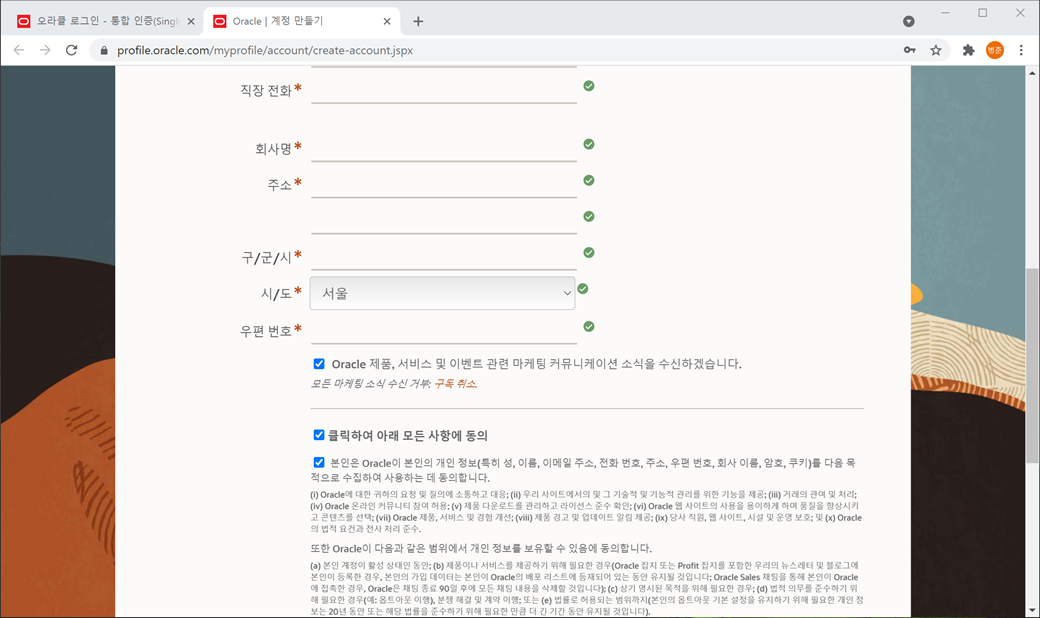1040x618 pixels.
Task: Bookmark this page with the star
Action: point(936,50)
